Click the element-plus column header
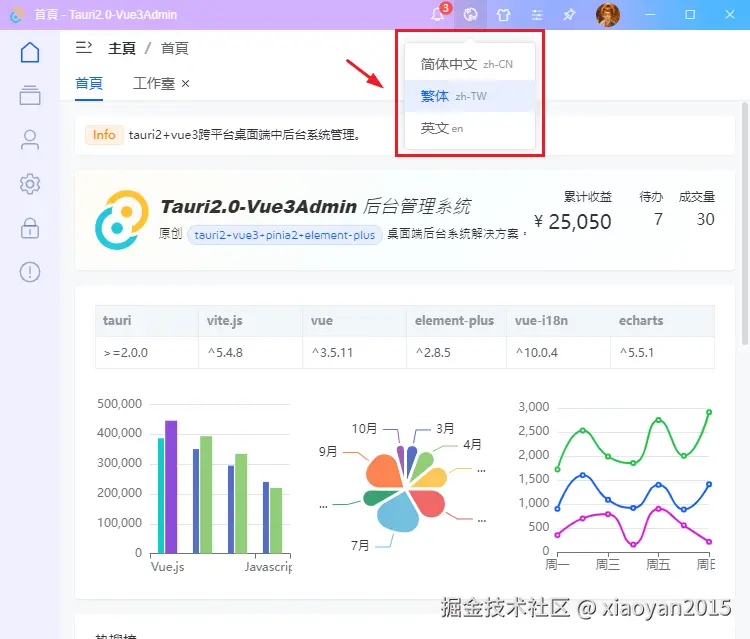The height and width of the screenshot is (639, 750). coord(454,320)
